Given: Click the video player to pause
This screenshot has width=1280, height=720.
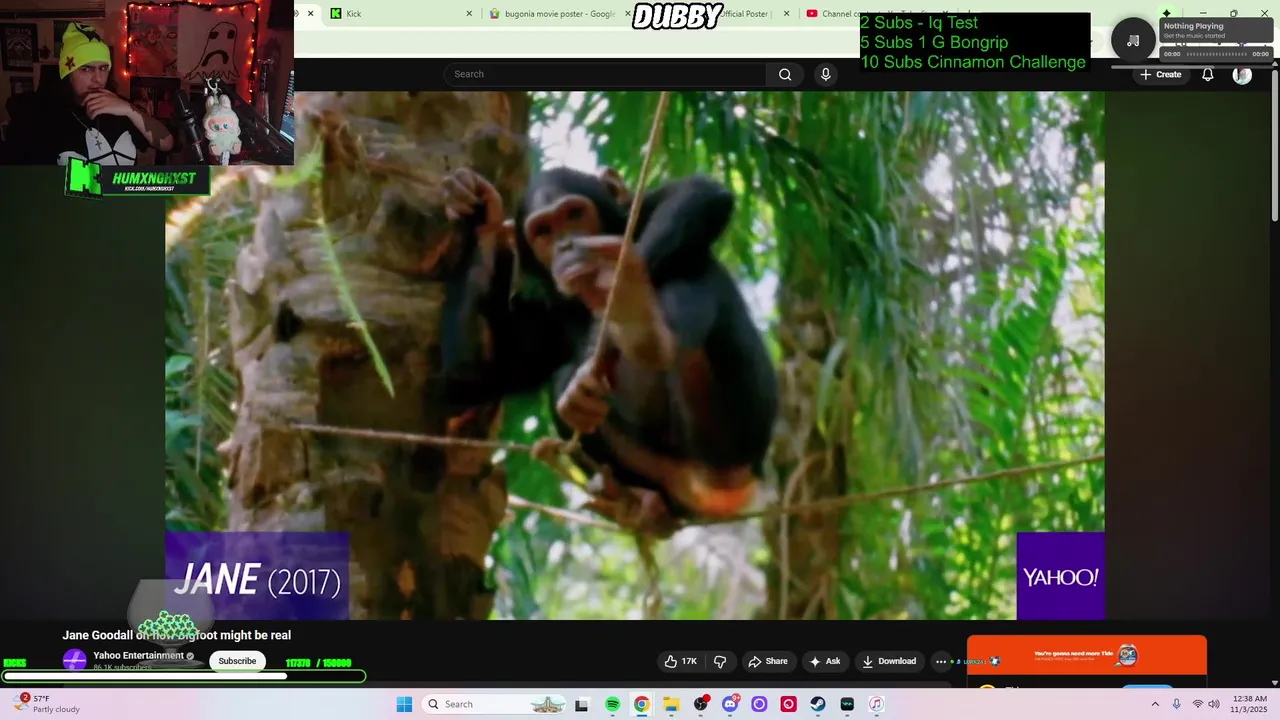Looking at the screenshot, I should pos(635,355).
